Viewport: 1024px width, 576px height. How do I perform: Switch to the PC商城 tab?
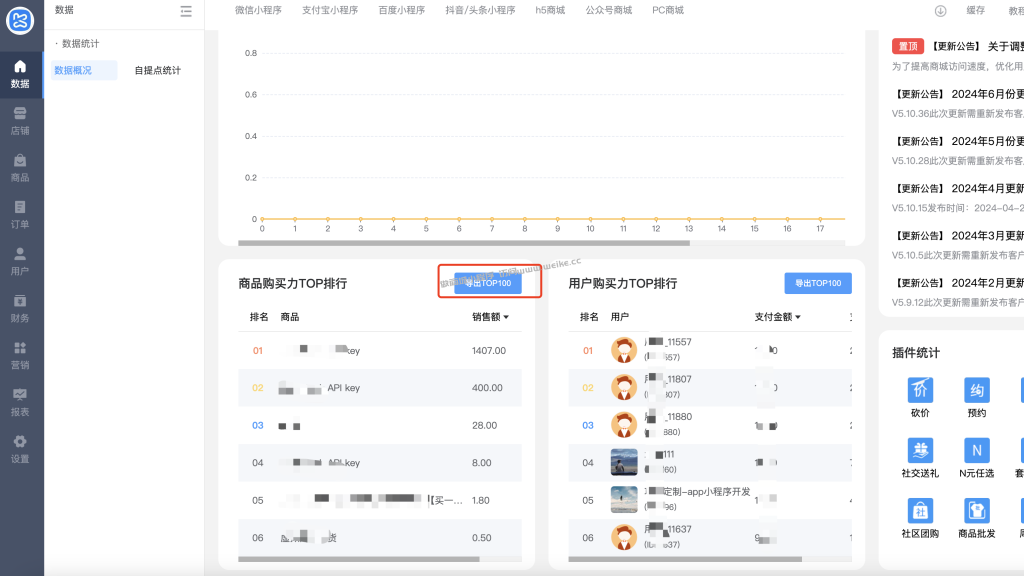(x=667, y=10)
